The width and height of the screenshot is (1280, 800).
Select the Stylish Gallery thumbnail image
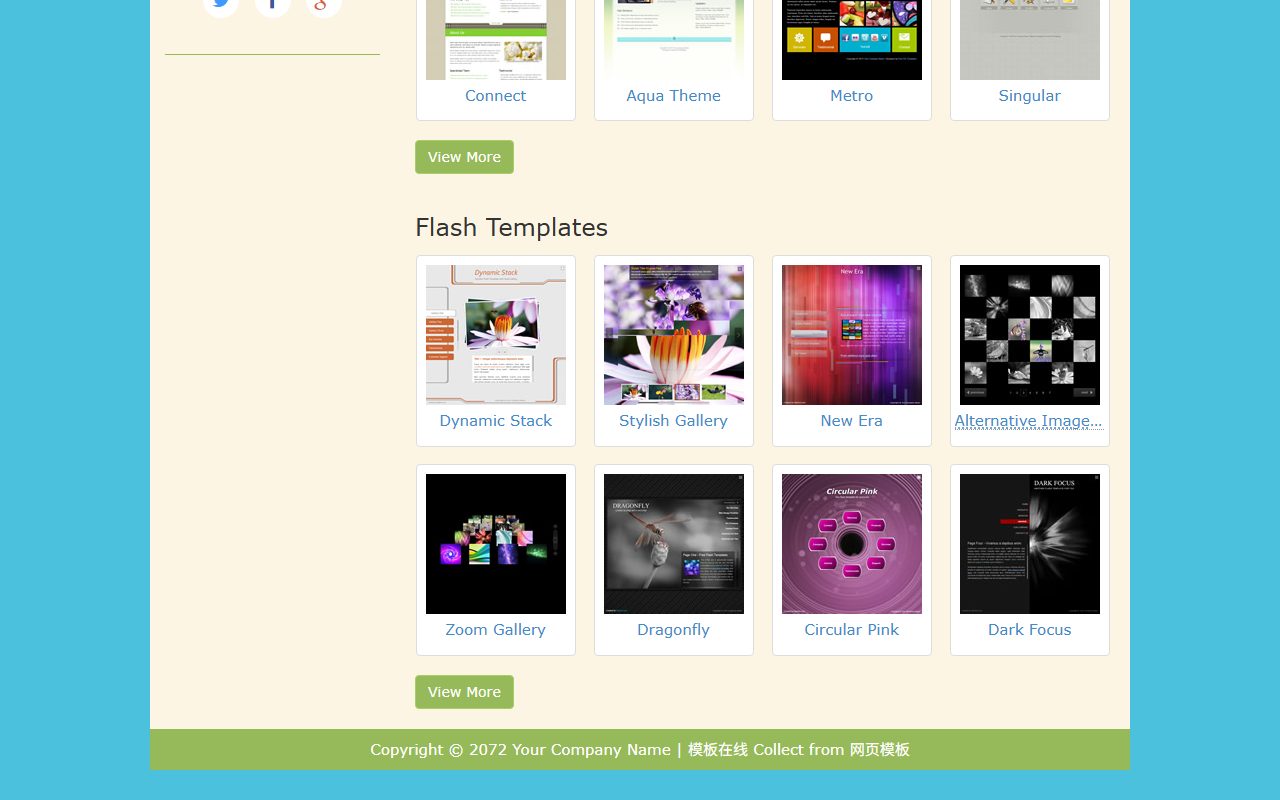coord(674,335)
